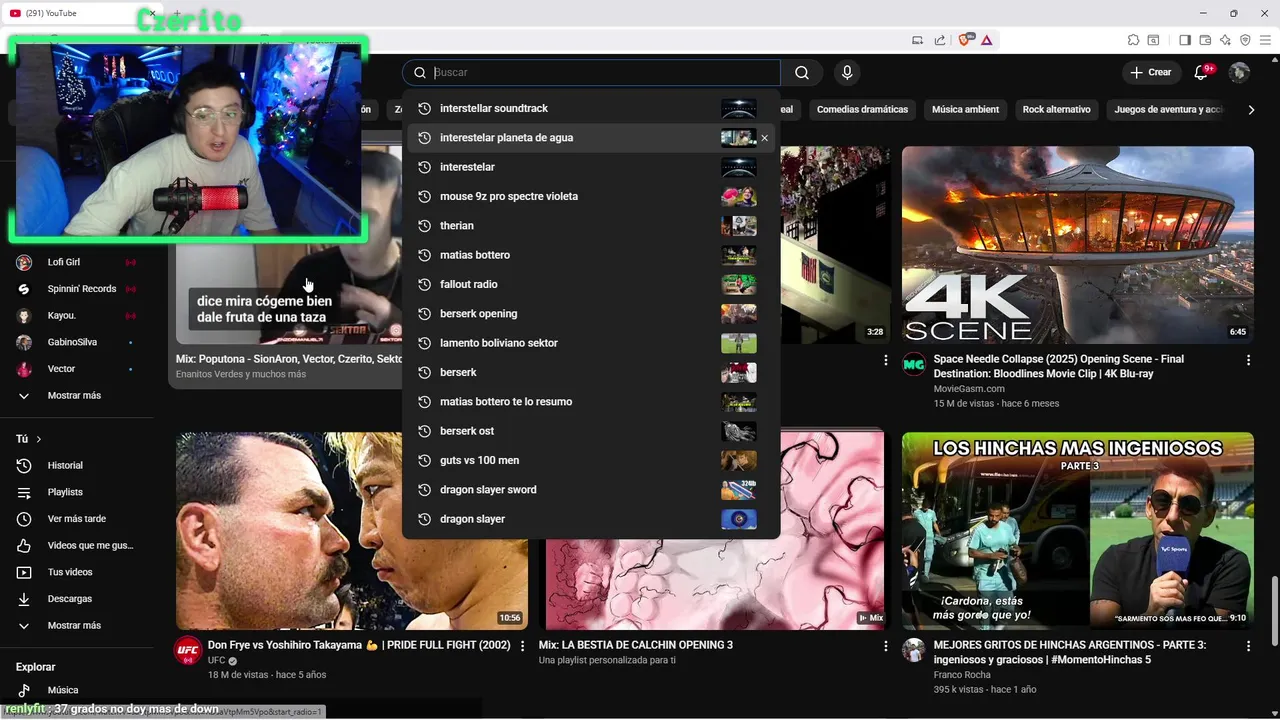Image resolution: width=1280 pixels, height=720 pixels.
Task: Open Don Frye vs Takayama fight thumbnail
Action: (x=352, y=531)
